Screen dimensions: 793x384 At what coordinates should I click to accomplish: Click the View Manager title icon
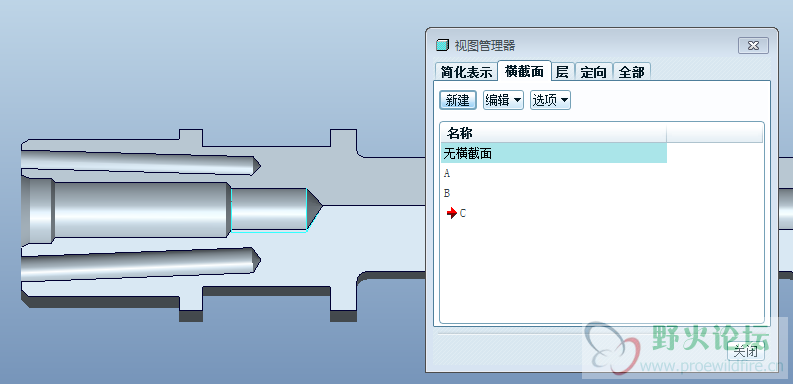click(442, 46)
